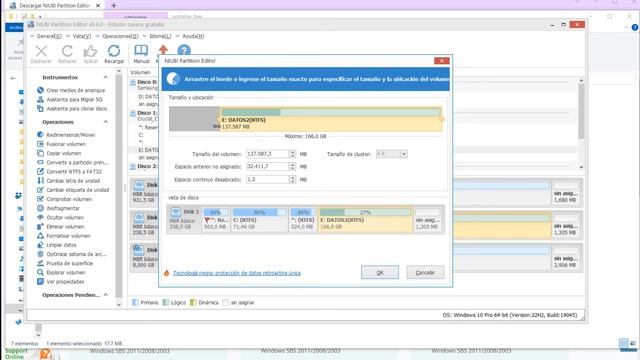Collapse the Operaciones section
Viewport: 640px width, 360px height.
point(106,122)
